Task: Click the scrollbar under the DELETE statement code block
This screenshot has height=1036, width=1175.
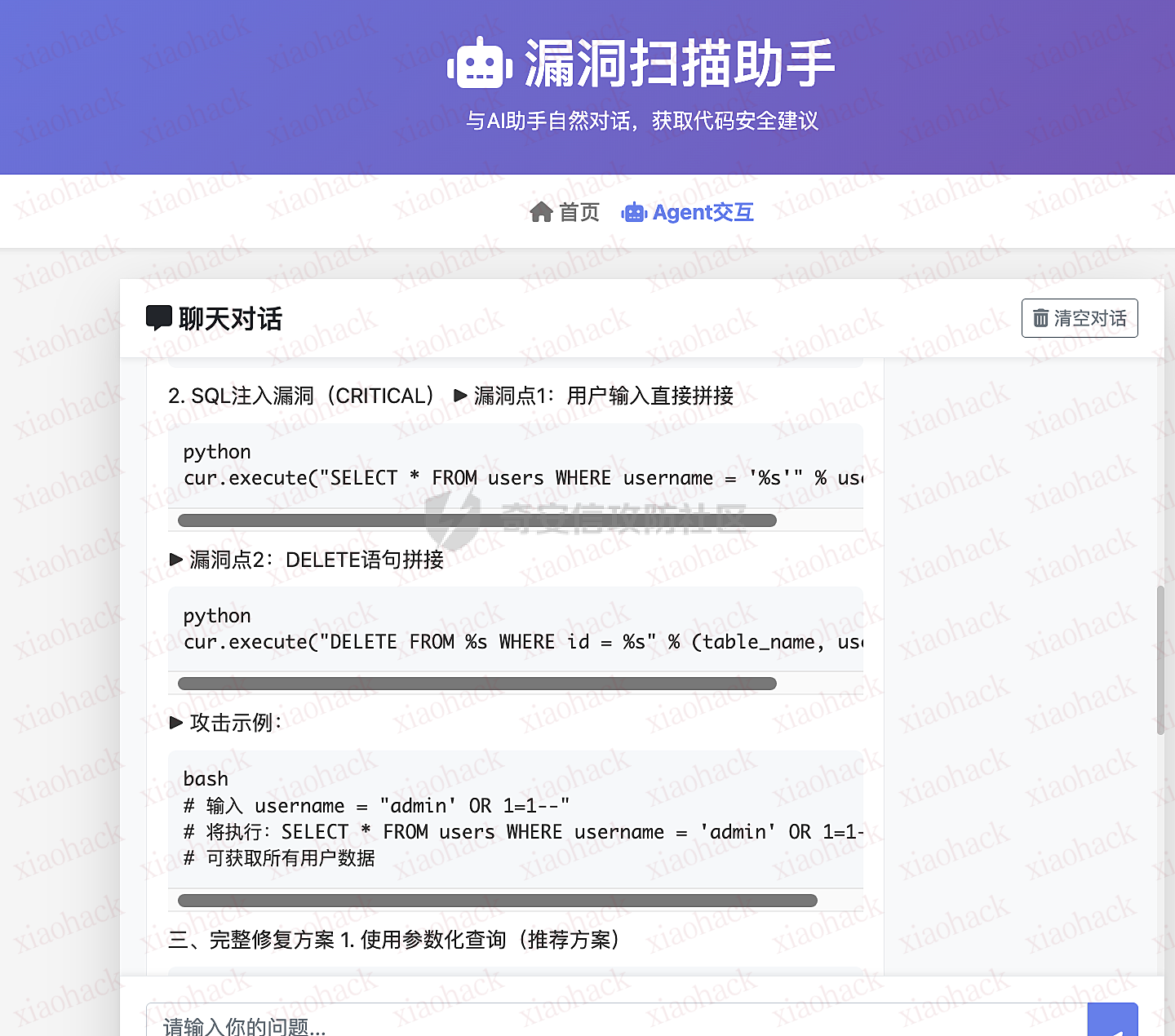Action: pyautogui.click(x=477, y=683)
